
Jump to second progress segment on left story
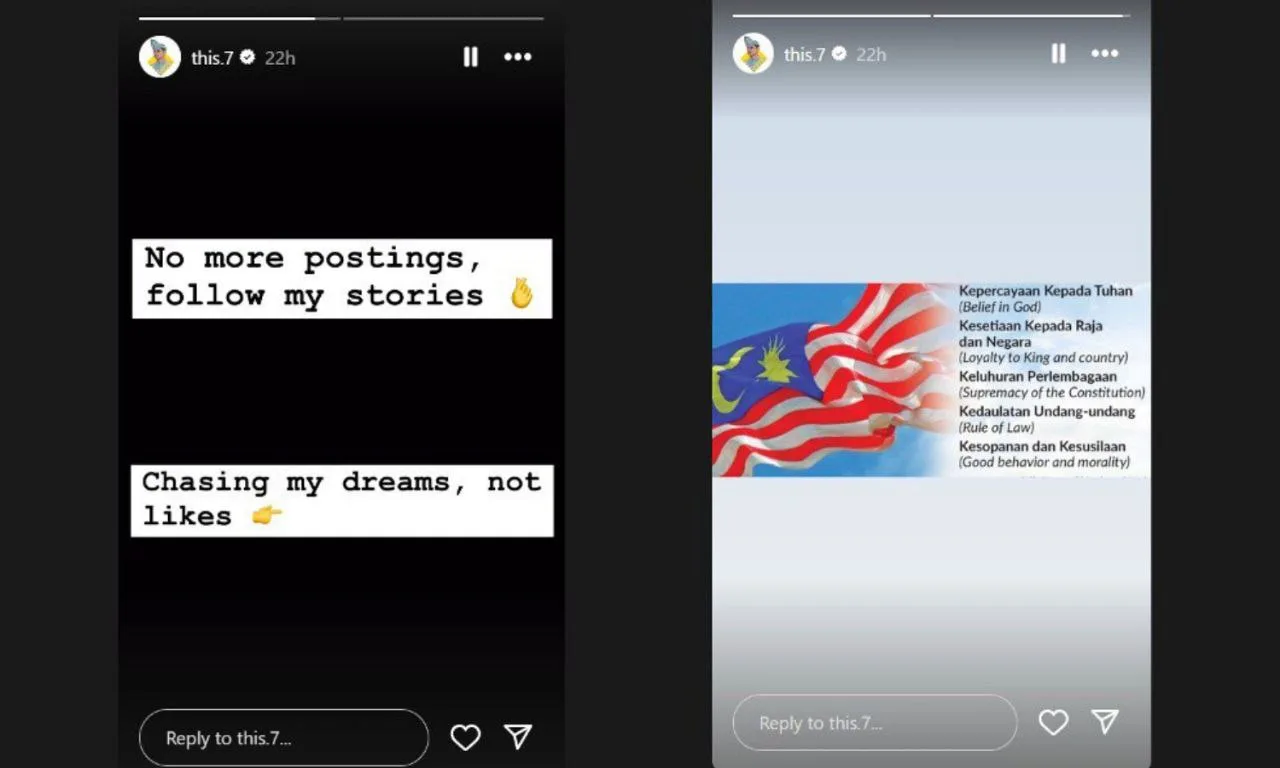pyautogui.click(x=444, y=18)
